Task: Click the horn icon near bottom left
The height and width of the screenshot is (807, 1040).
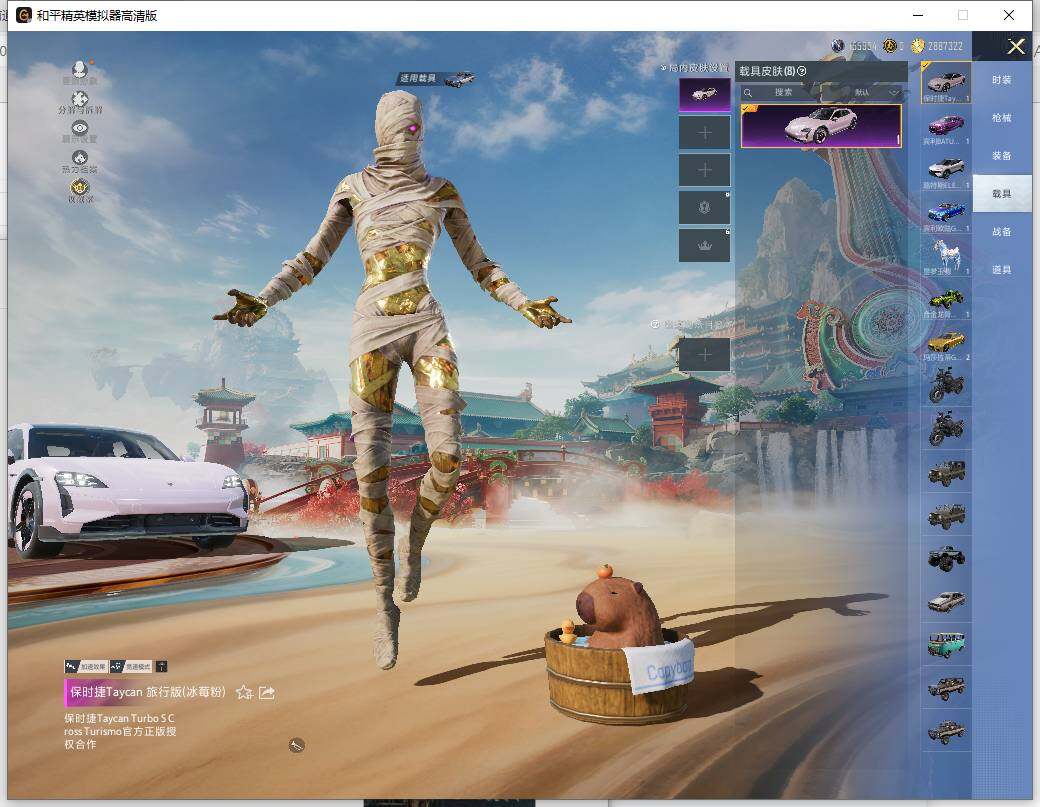Action: pos(296,745)
